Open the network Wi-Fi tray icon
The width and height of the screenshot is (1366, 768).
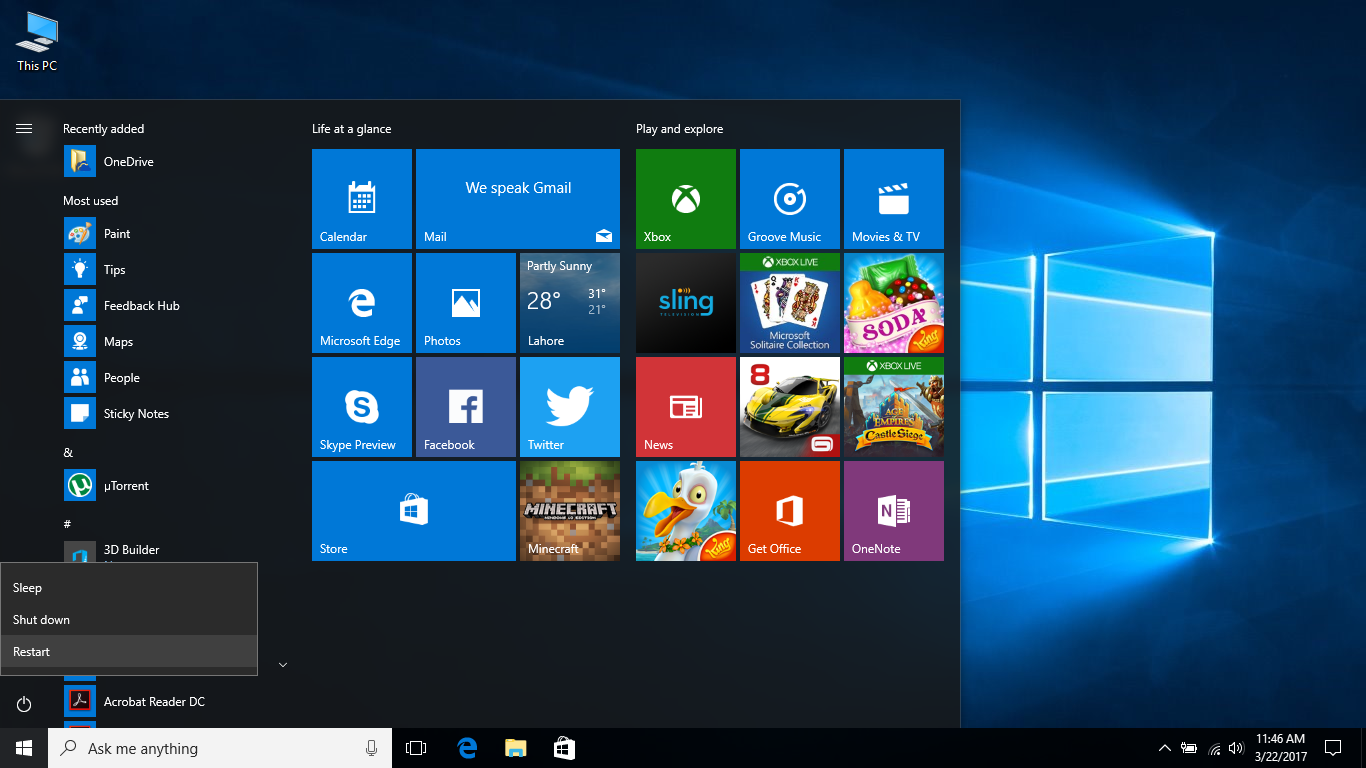coord(1214,748)
